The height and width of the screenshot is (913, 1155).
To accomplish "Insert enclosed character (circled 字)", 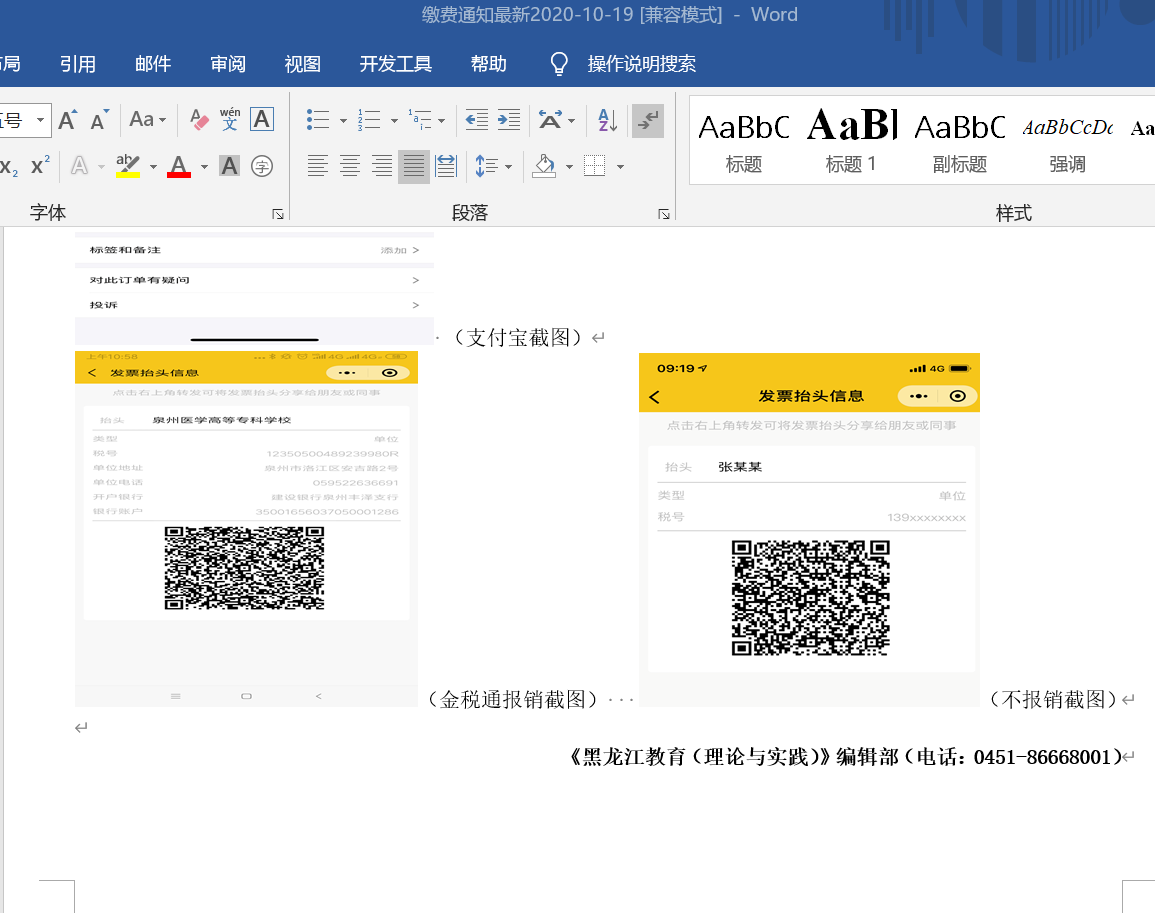I will coord(261,166).
